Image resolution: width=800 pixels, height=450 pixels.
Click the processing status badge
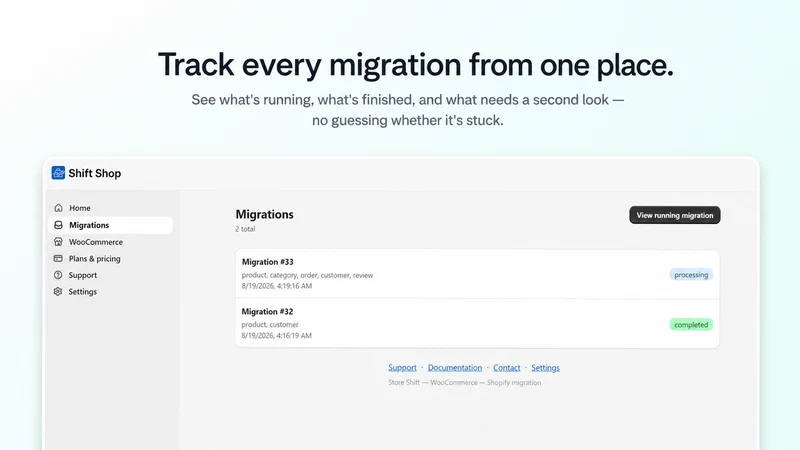click(x=691, y=275)
